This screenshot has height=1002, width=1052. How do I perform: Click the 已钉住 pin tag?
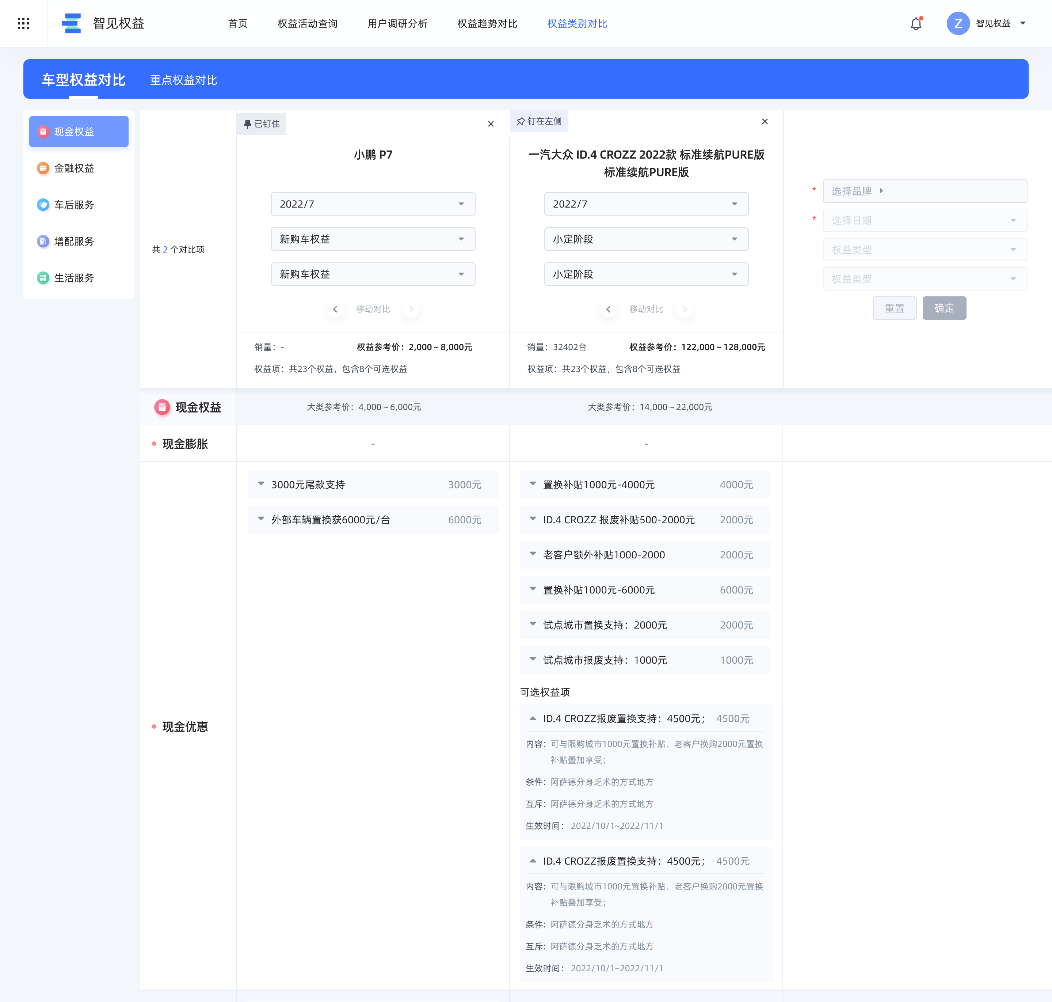click(262, 124)
